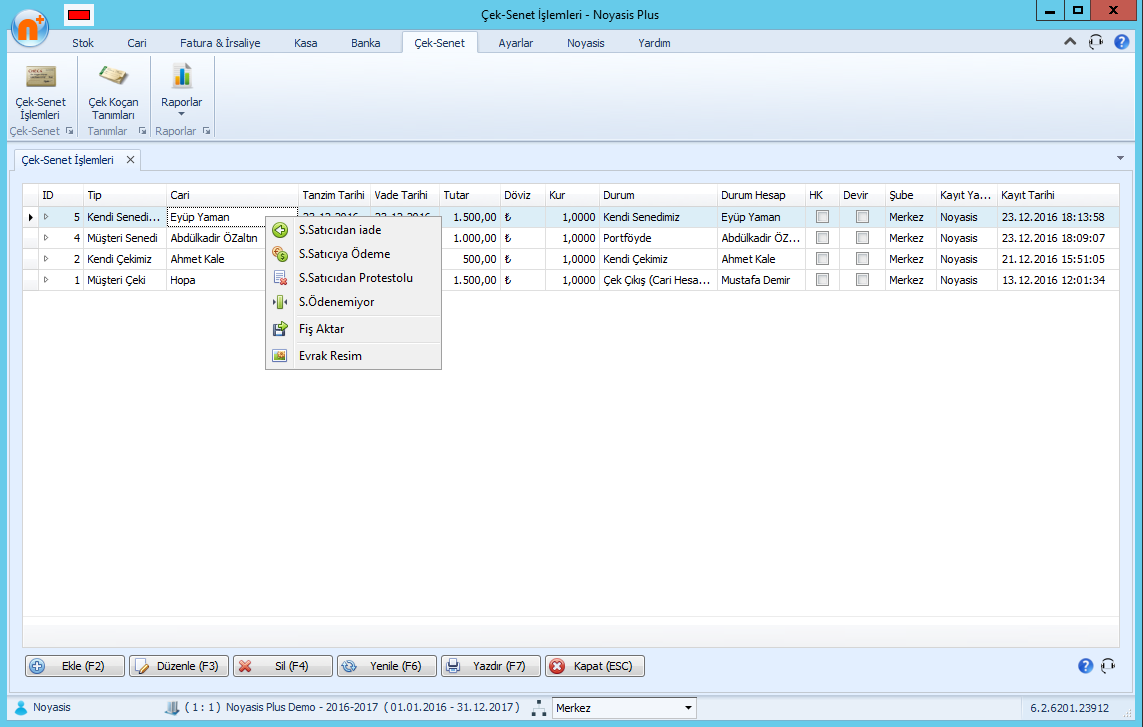Click the Düzenle (F3) button
This screenshot has width=1143, height=727.
[x=179, y=666]
